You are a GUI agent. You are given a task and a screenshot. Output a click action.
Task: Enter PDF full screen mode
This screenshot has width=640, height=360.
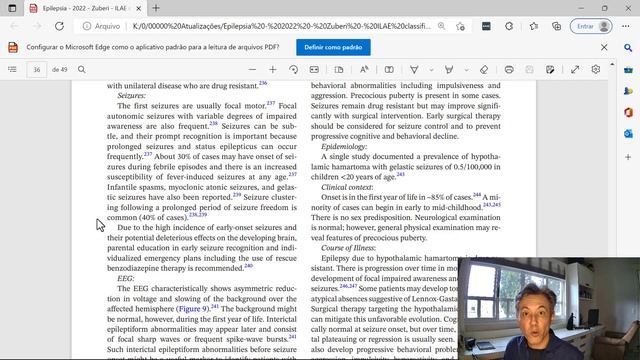[x=575, y=70]
